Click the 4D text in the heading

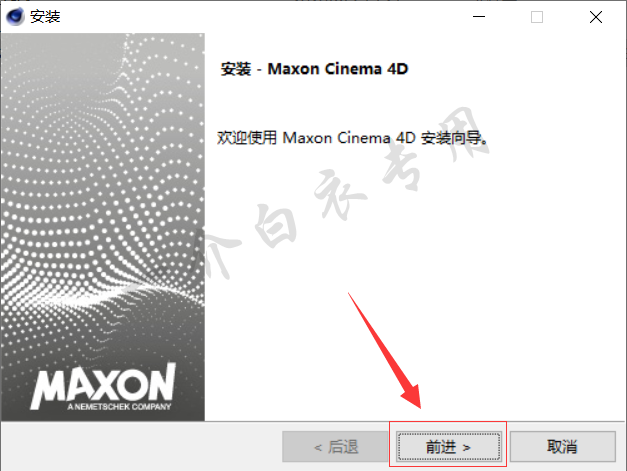(397, 69)
